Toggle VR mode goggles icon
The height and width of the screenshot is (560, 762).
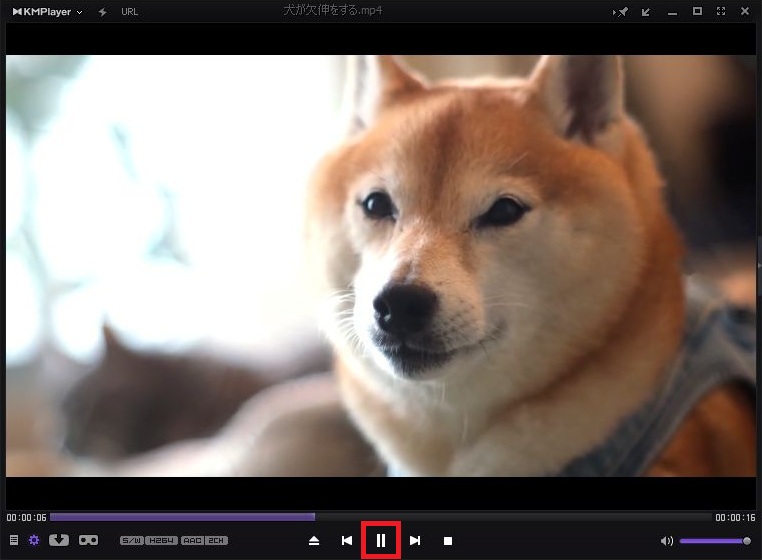[88, 540]
